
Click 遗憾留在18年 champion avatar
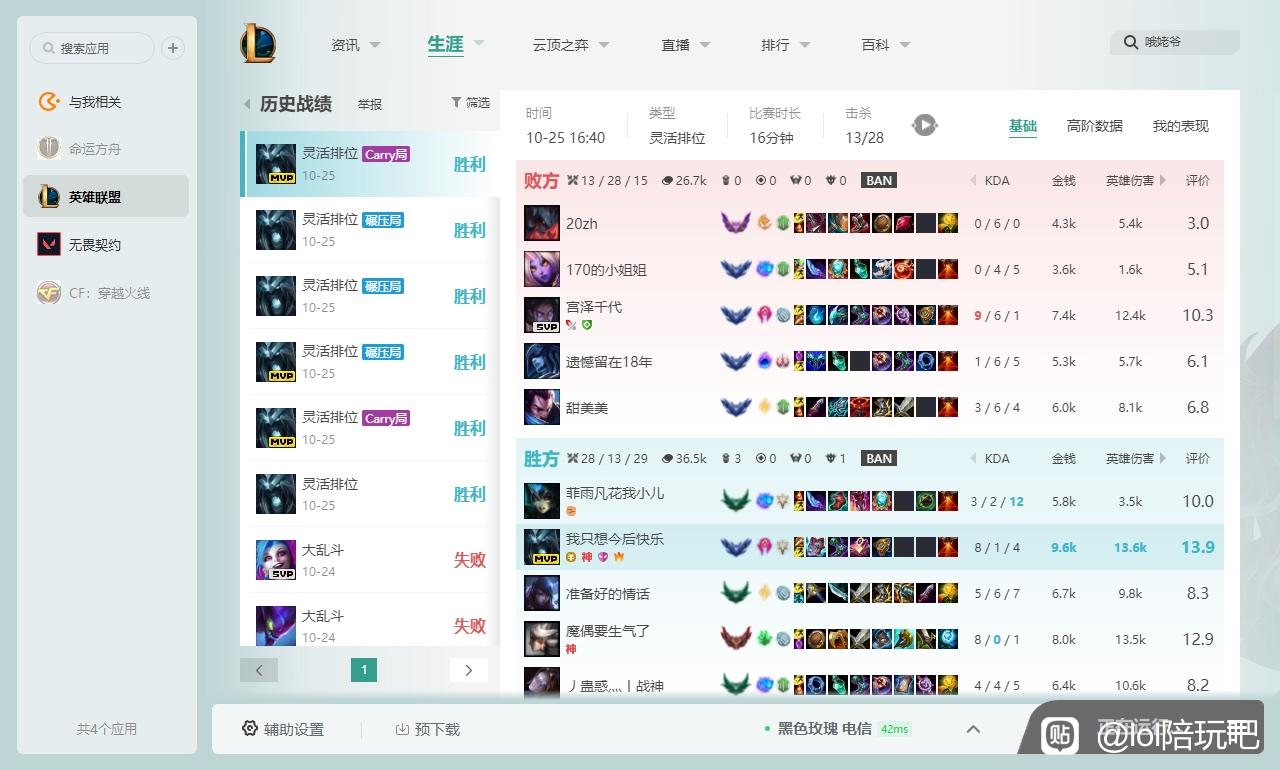pos(542,361)
